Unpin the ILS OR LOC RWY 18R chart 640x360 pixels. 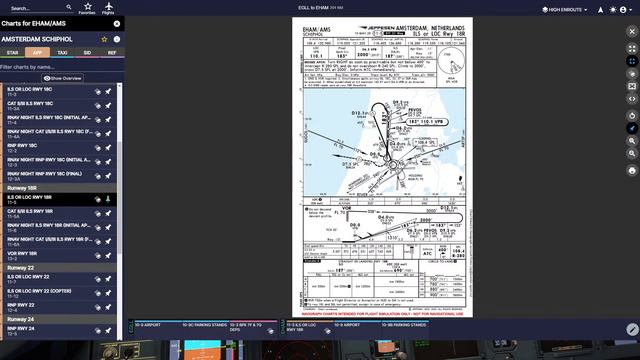coord(108,199)
